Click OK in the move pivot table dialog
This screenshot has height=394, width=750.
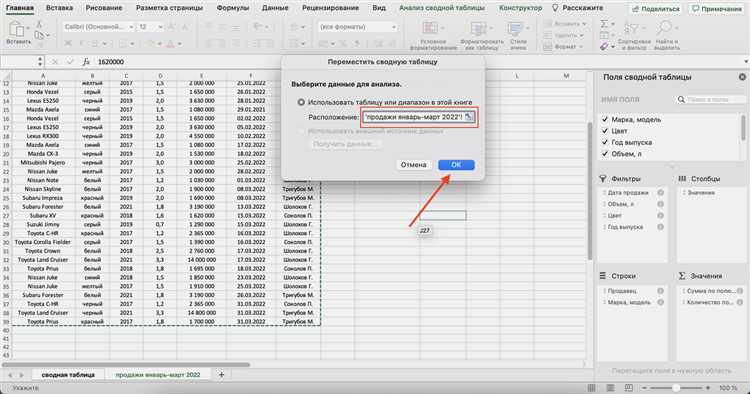pyautogui.click(x=456, y=165)
